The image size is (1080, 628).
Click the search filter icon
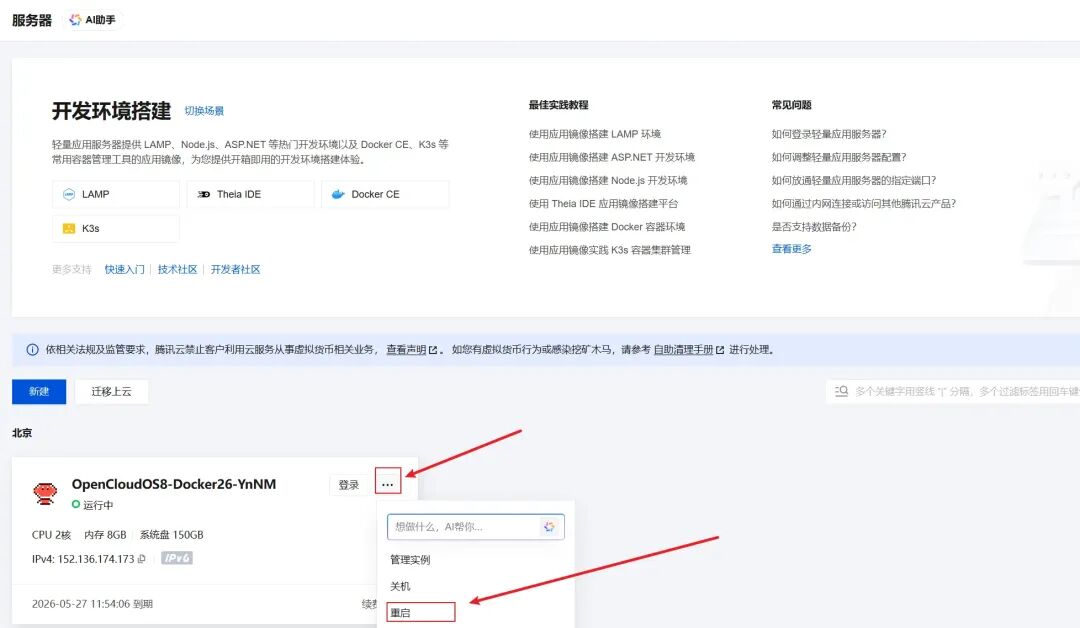click(841, 391)
